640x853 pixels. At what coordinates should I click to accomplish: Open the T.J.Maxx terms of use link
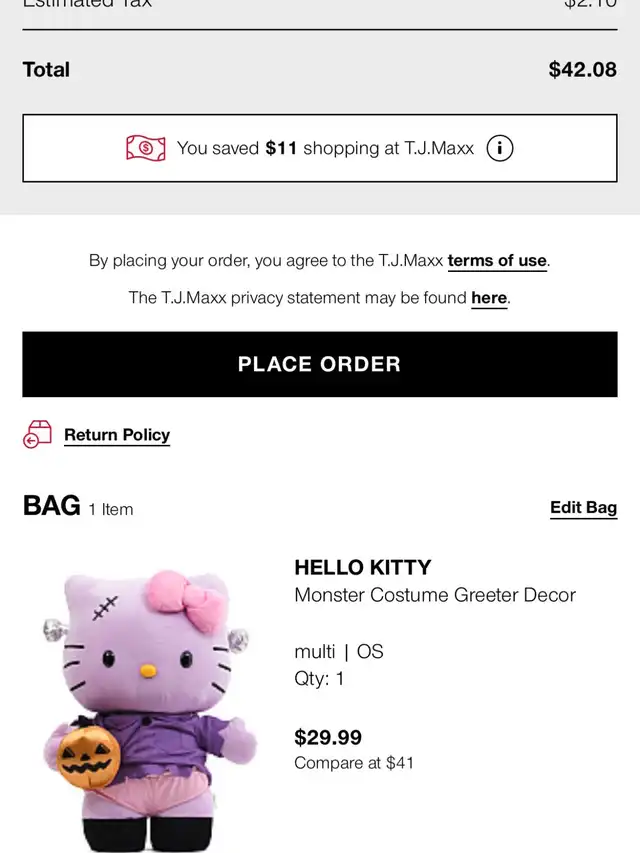tap(497, 261)
